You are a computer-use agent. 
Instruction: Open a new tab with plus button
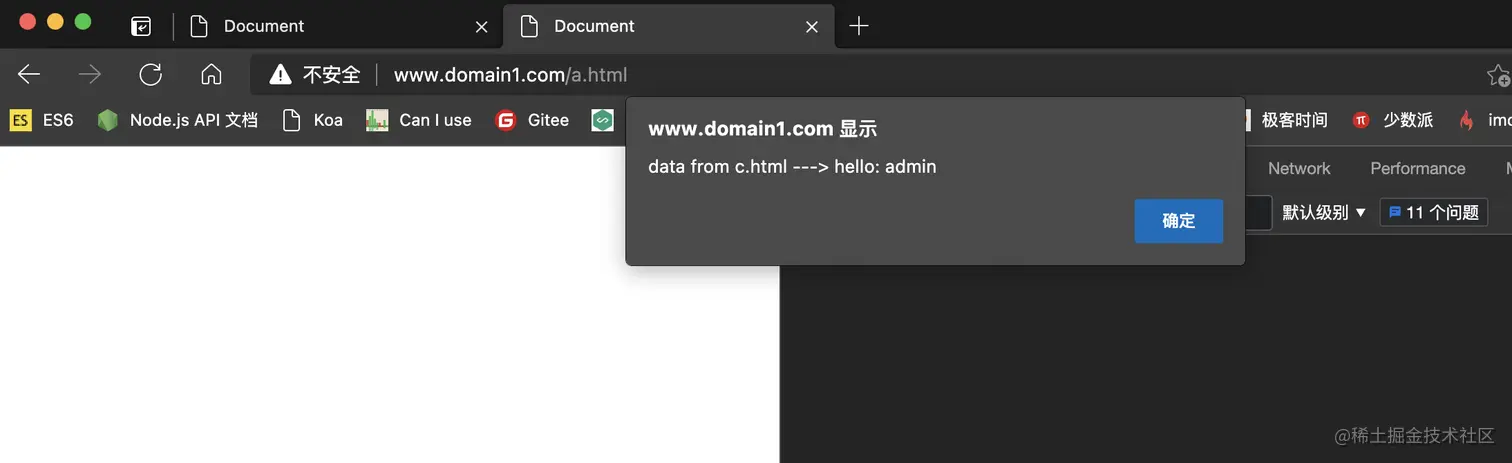point(858,26)
